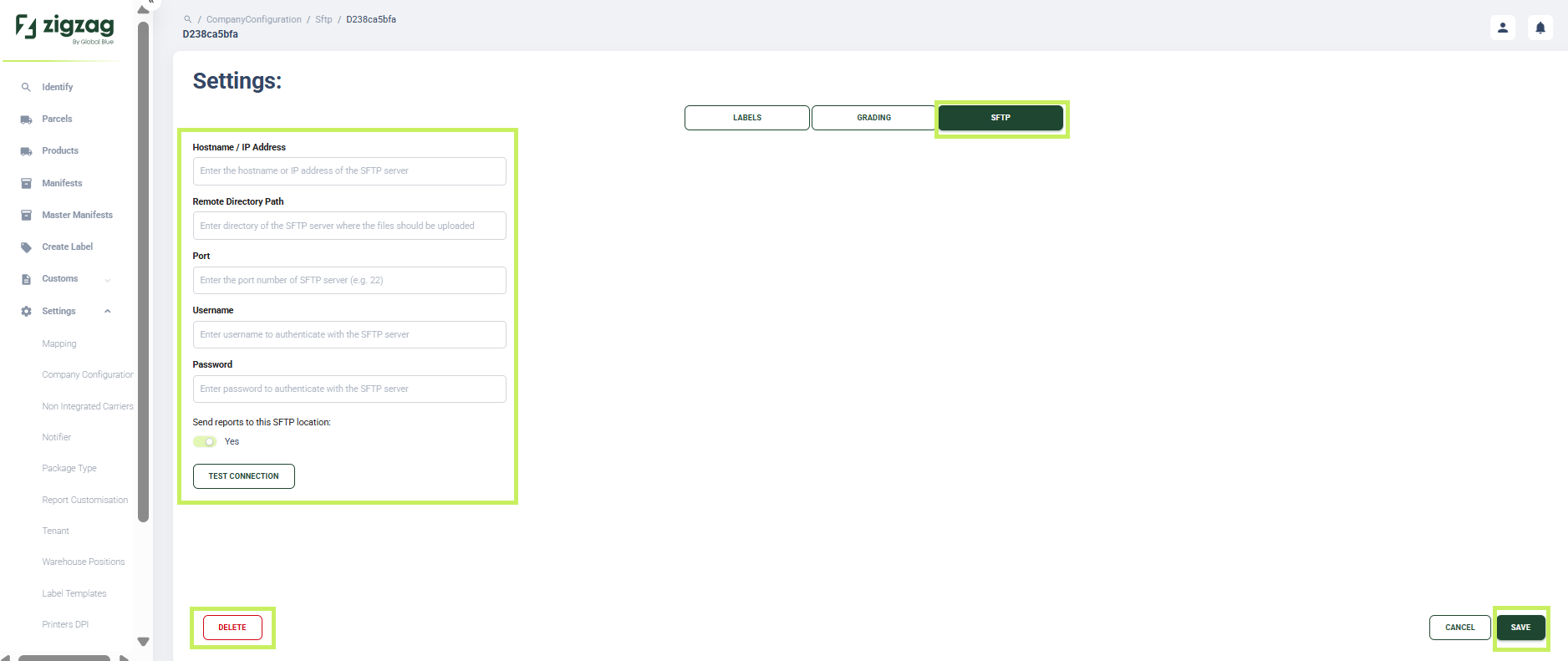Collapse the Settings submenu chevron

click(x=108, y=311)
